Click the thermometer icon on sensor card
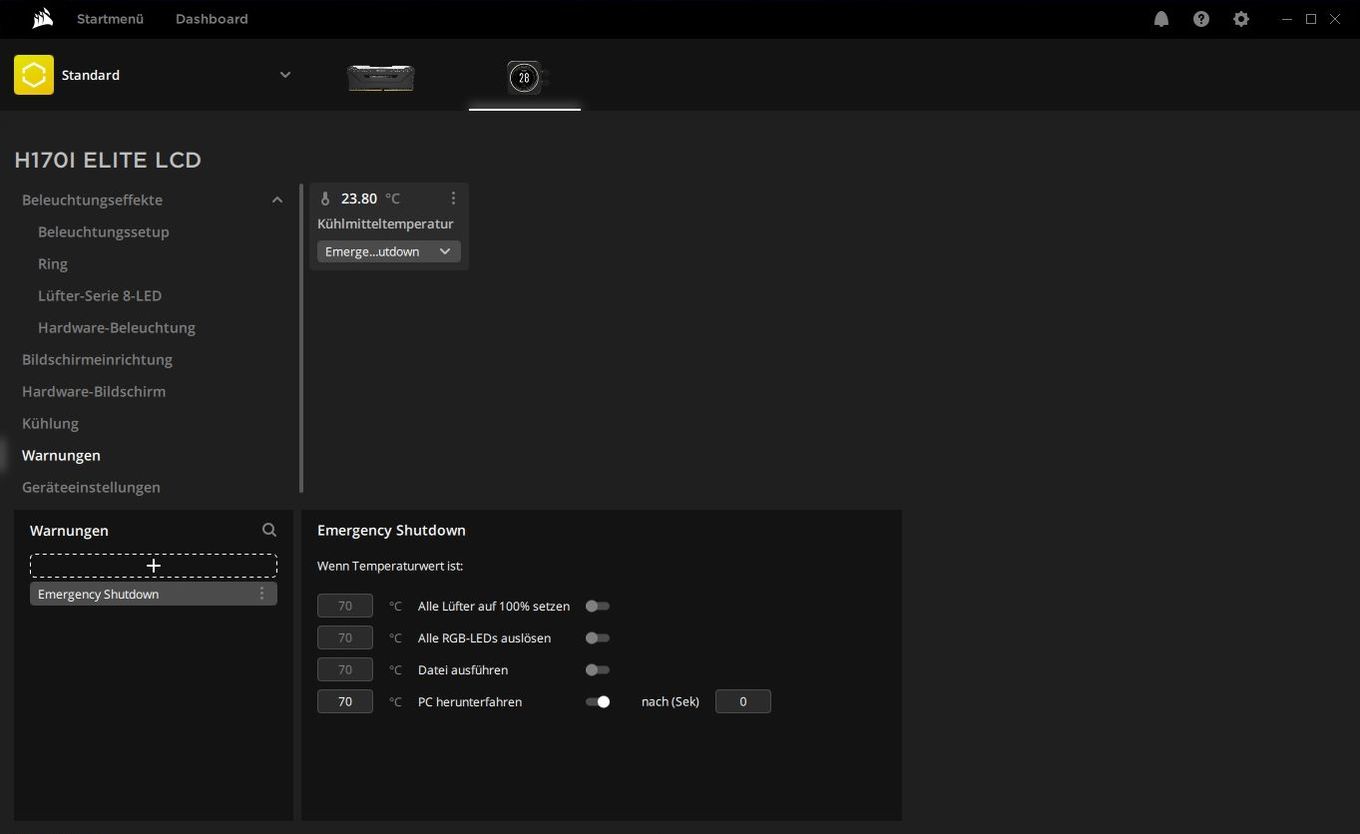 tap(325, 198)
